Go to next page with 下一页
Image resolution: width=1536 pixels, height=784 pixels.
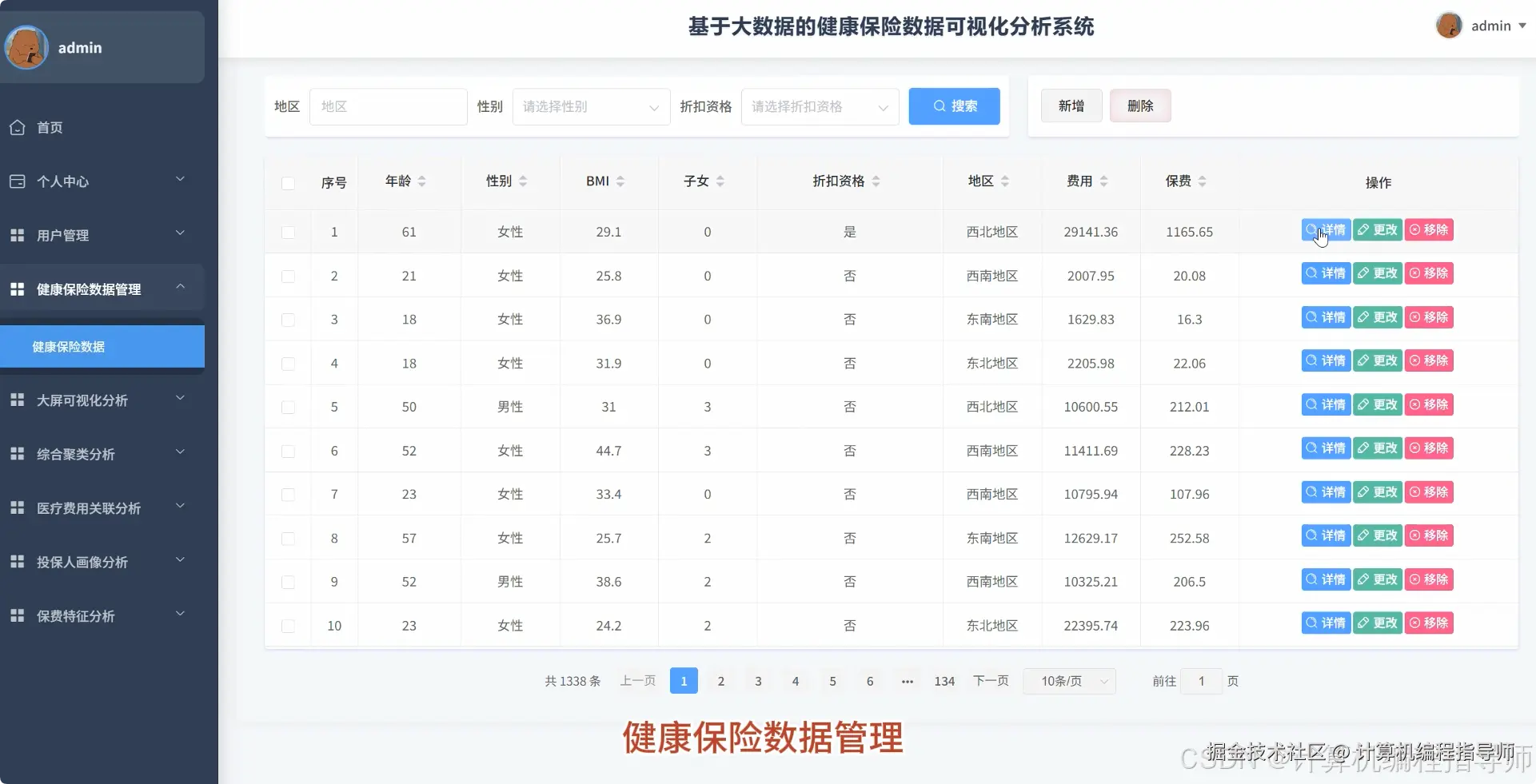pyautogui.click(x=991, y=681)
